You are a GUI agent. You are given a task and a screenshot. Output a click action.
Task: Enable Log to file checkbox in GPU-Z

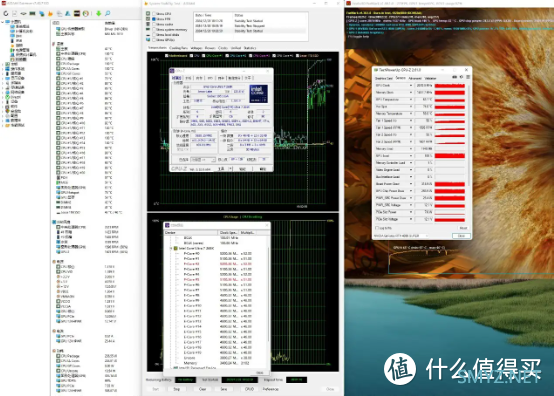[377, 228]
